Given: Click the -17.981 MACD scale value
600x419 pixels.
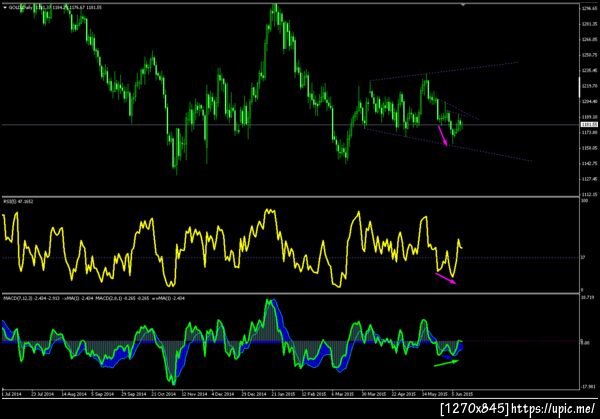Looking at the screenshot, I should 589,386.
